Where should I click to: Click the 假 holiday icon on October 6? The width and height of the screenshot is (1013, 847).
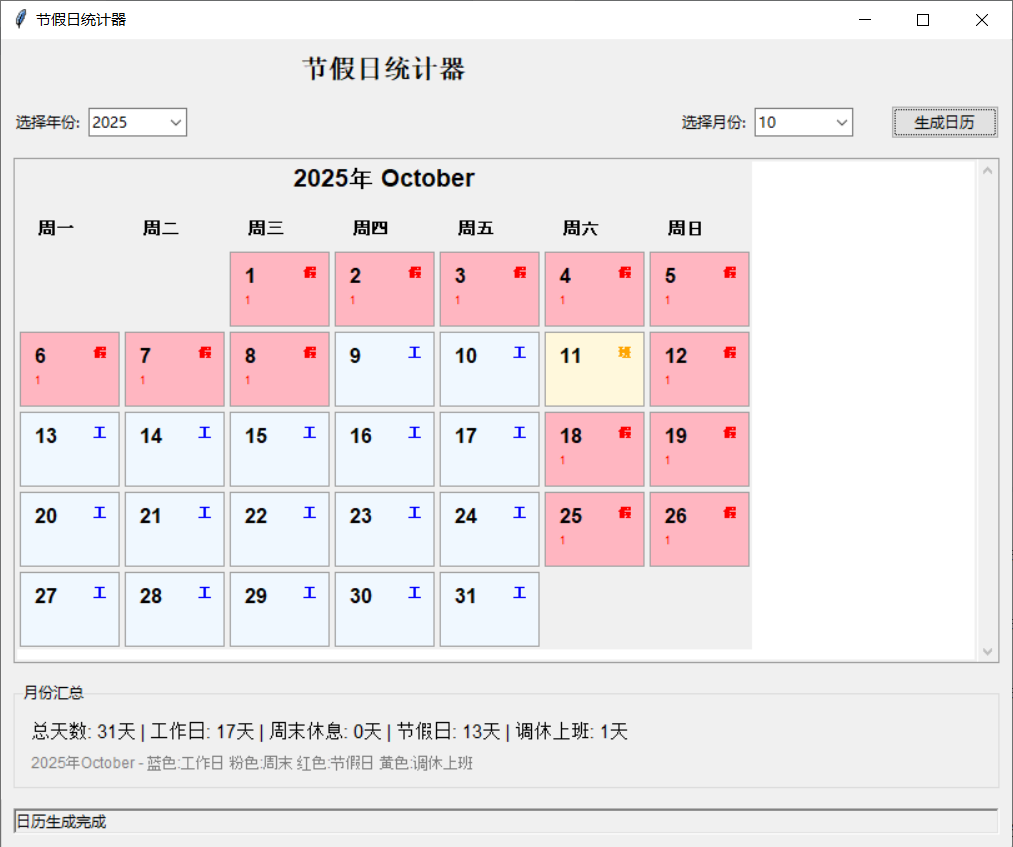[x=99, y=351]
